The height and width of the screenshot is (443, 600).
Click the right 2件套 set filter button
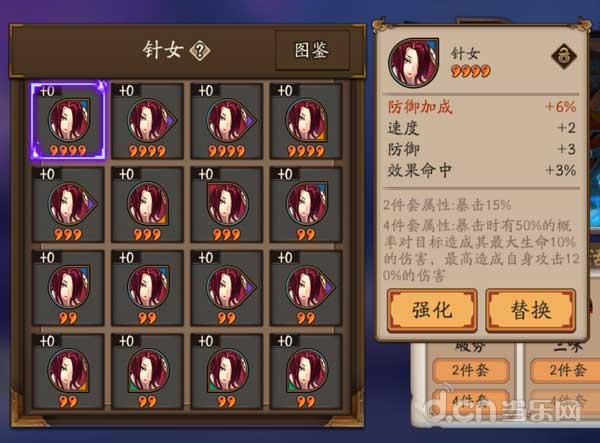click(567, 370)
